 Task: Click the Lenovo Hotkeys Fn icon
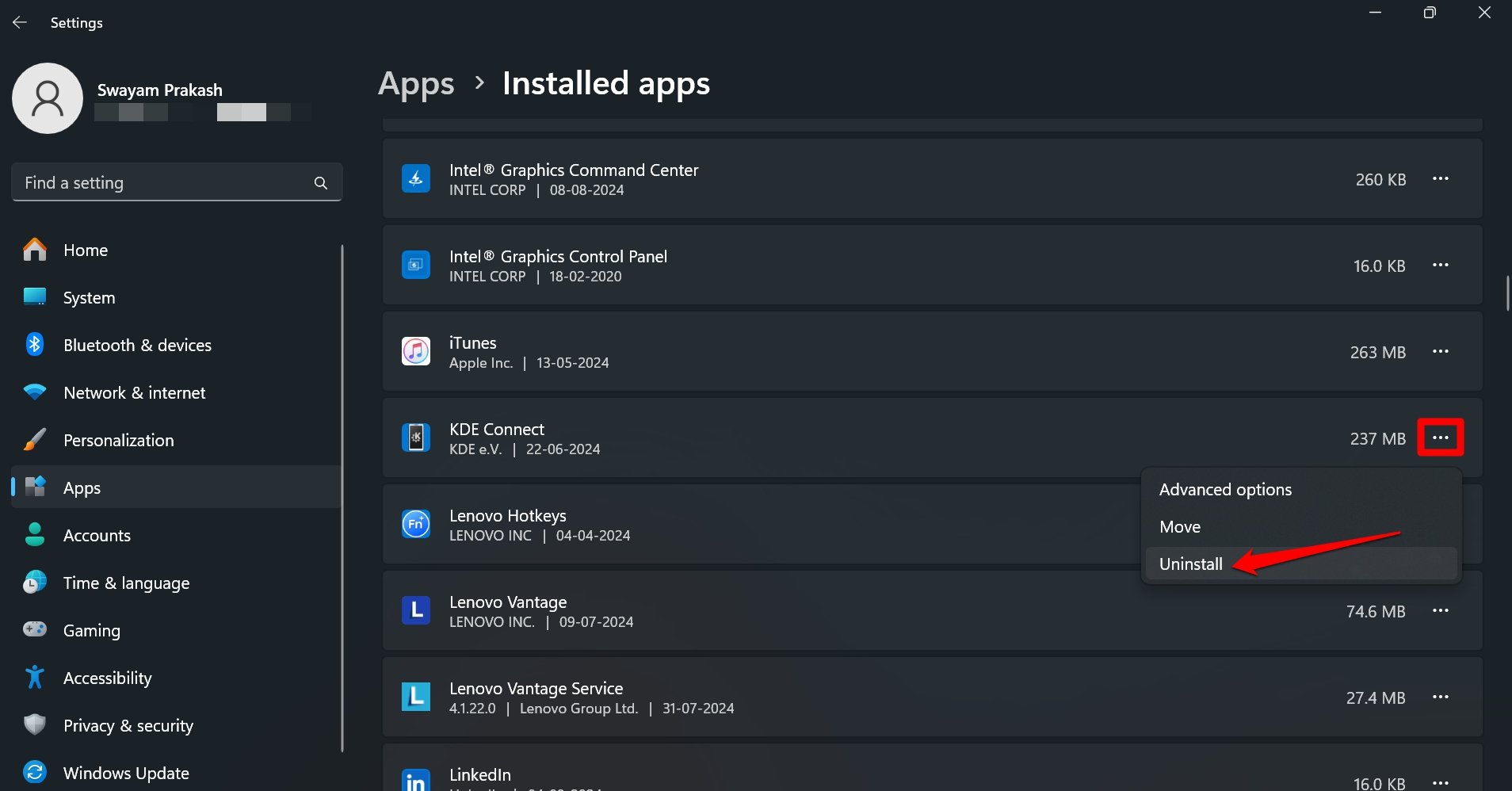415,524
